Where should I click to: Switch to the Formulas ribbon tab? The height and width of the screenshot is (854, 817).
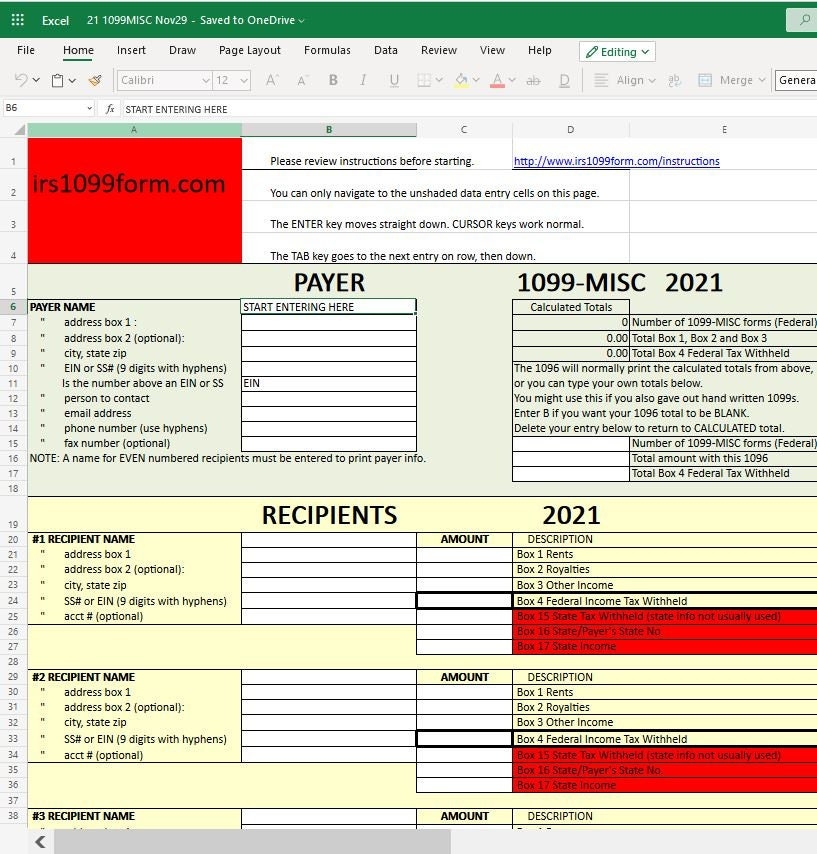327,50
